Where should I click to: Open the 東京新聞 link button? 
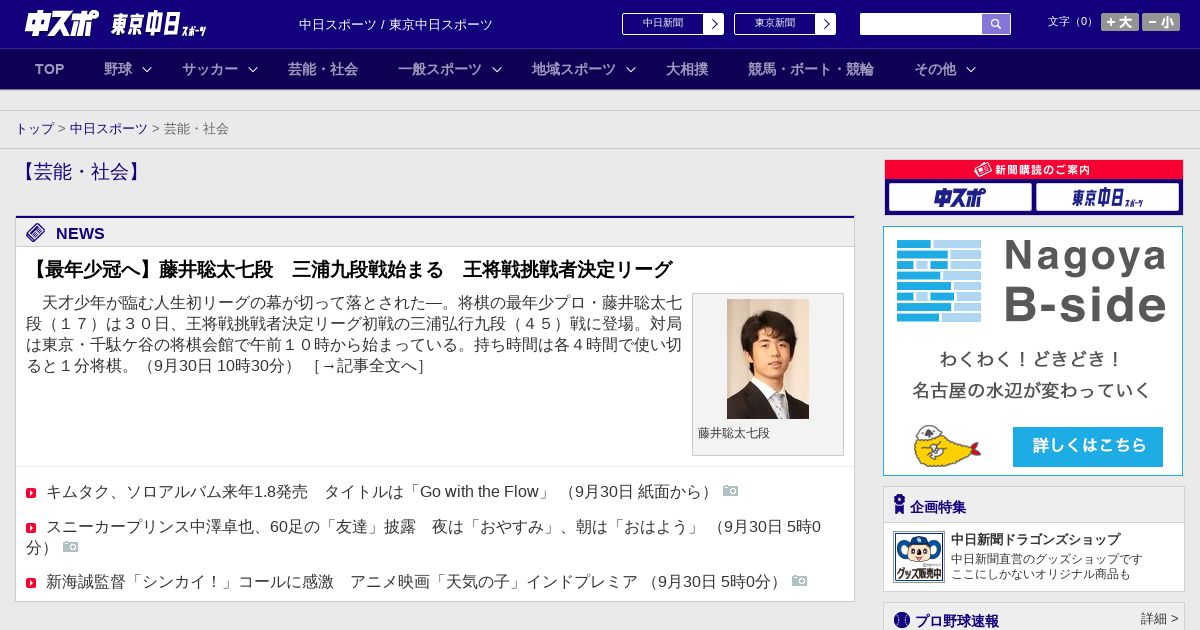(775, 24)
